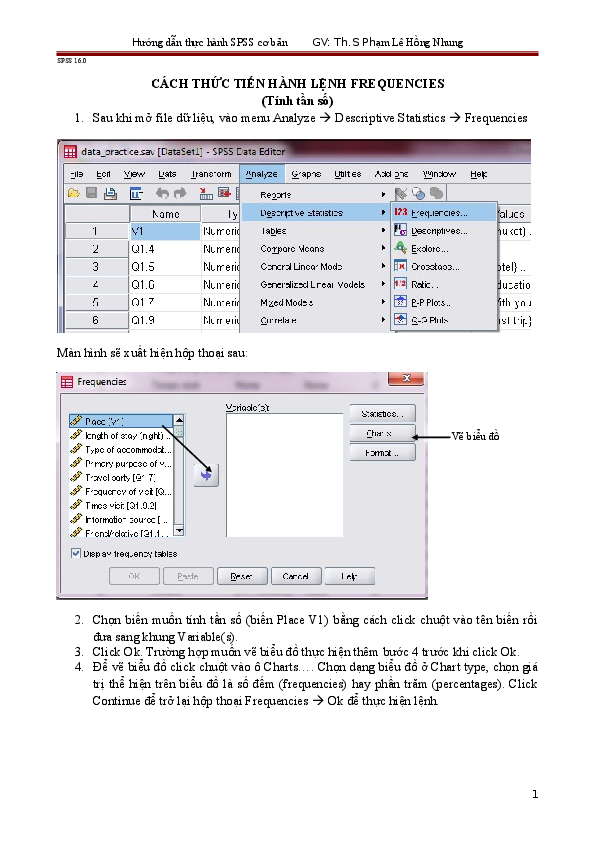Click variable list scrollbar up arrow

[x=179, y=420]
